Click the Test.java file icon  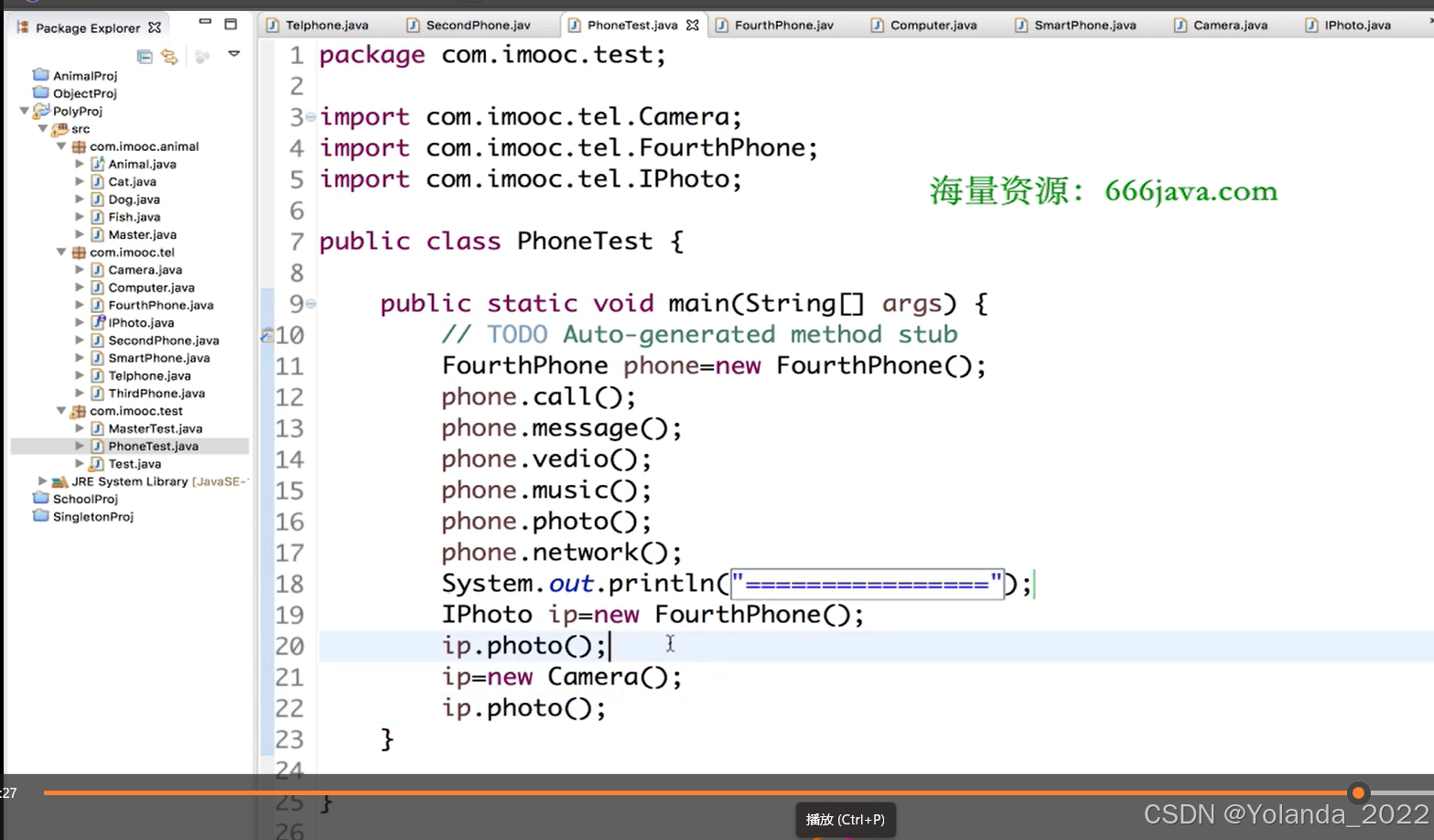pyautogui.click(x=98, y=463)
